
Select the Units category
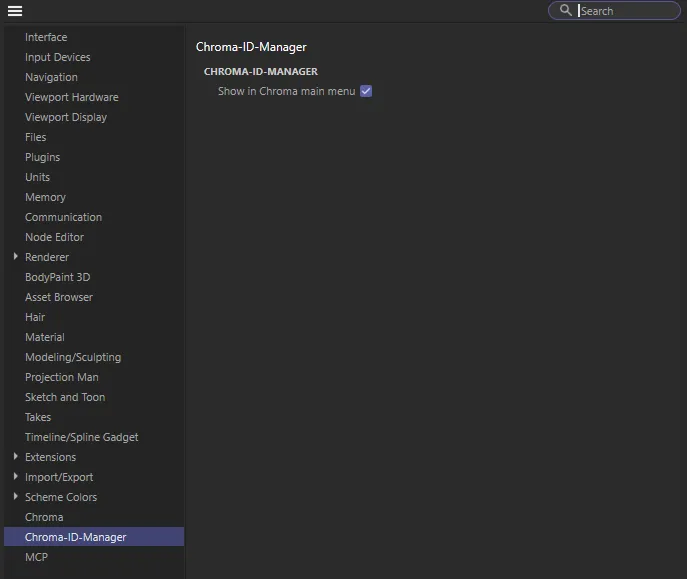(37, 177)
